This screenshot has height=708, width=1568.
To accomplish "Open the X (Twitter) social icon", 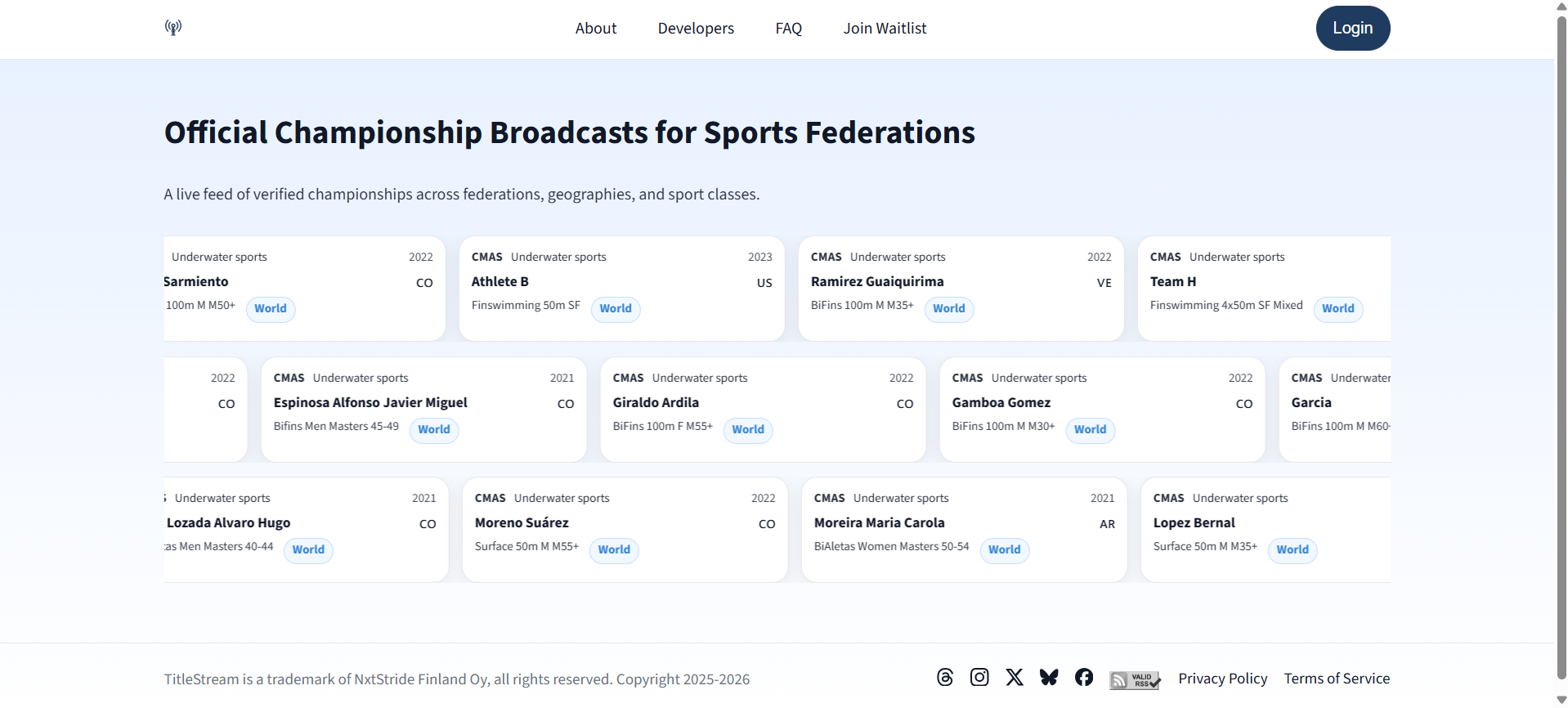I will point(1015,678).
